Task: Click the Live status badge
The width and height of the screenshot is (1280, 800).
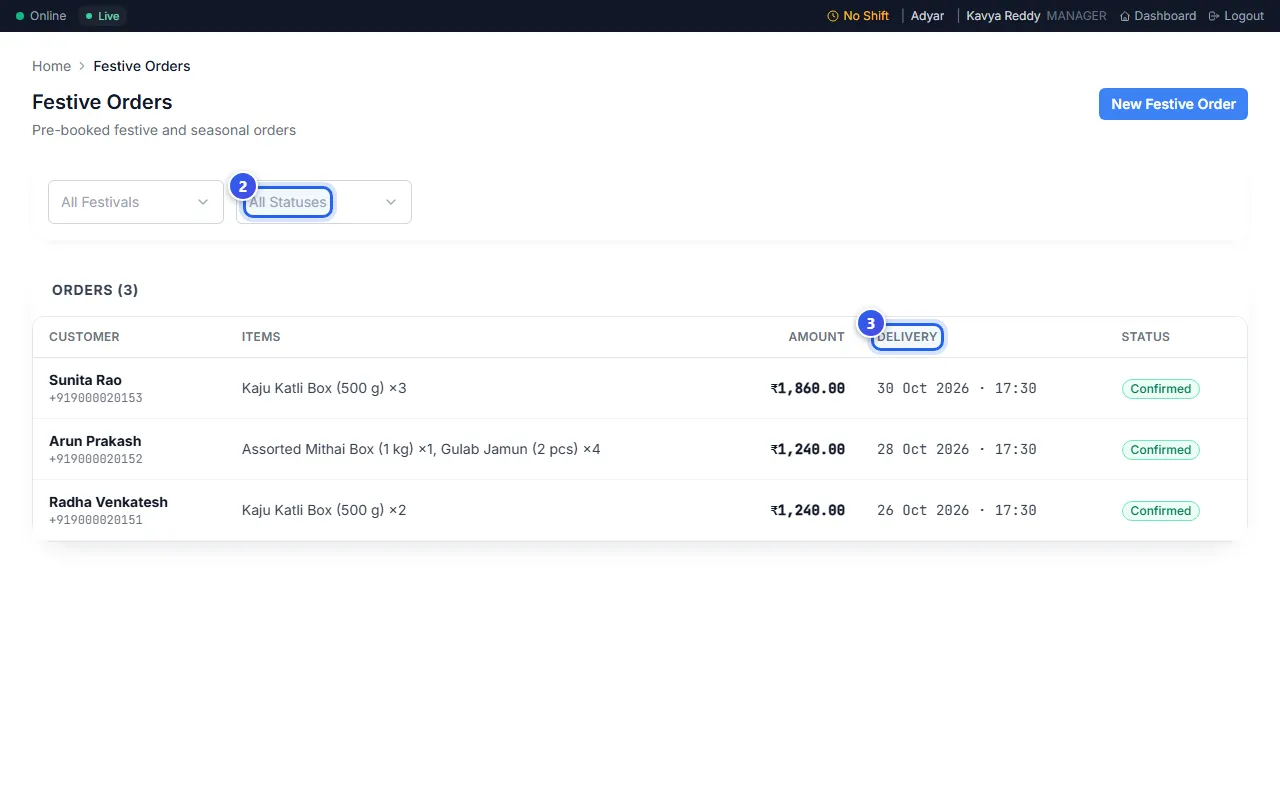Action: (103, 16)
